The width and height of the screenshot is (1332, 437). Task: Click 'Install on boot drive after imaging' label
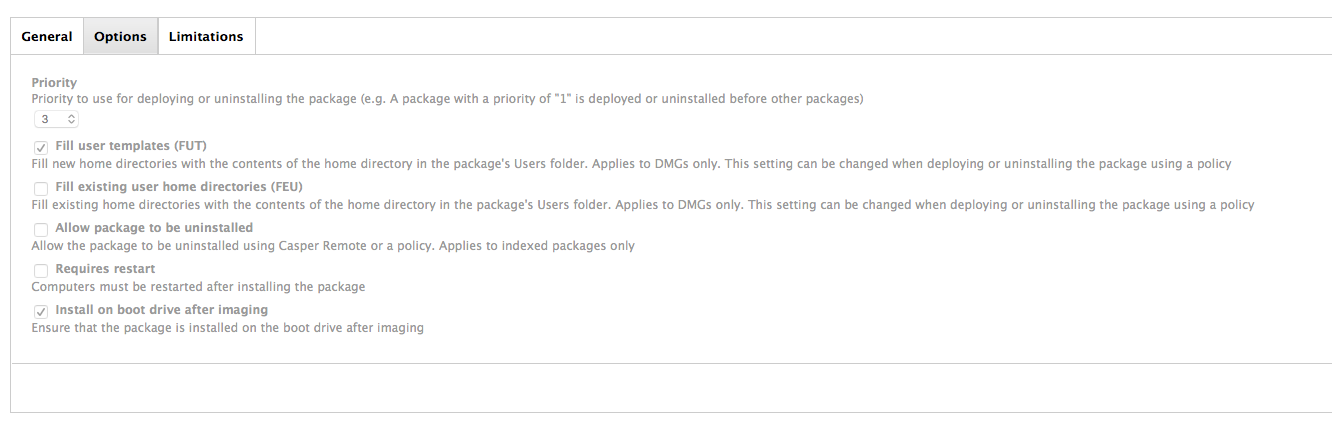point(162,310)
